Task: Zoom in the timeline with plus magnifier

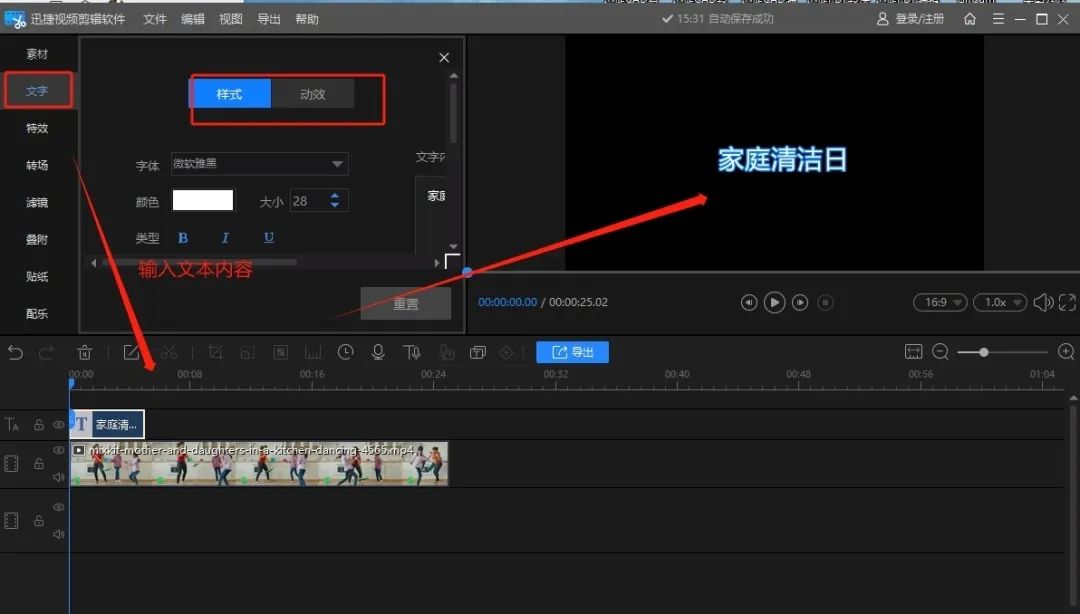Action: (1066, 352)
